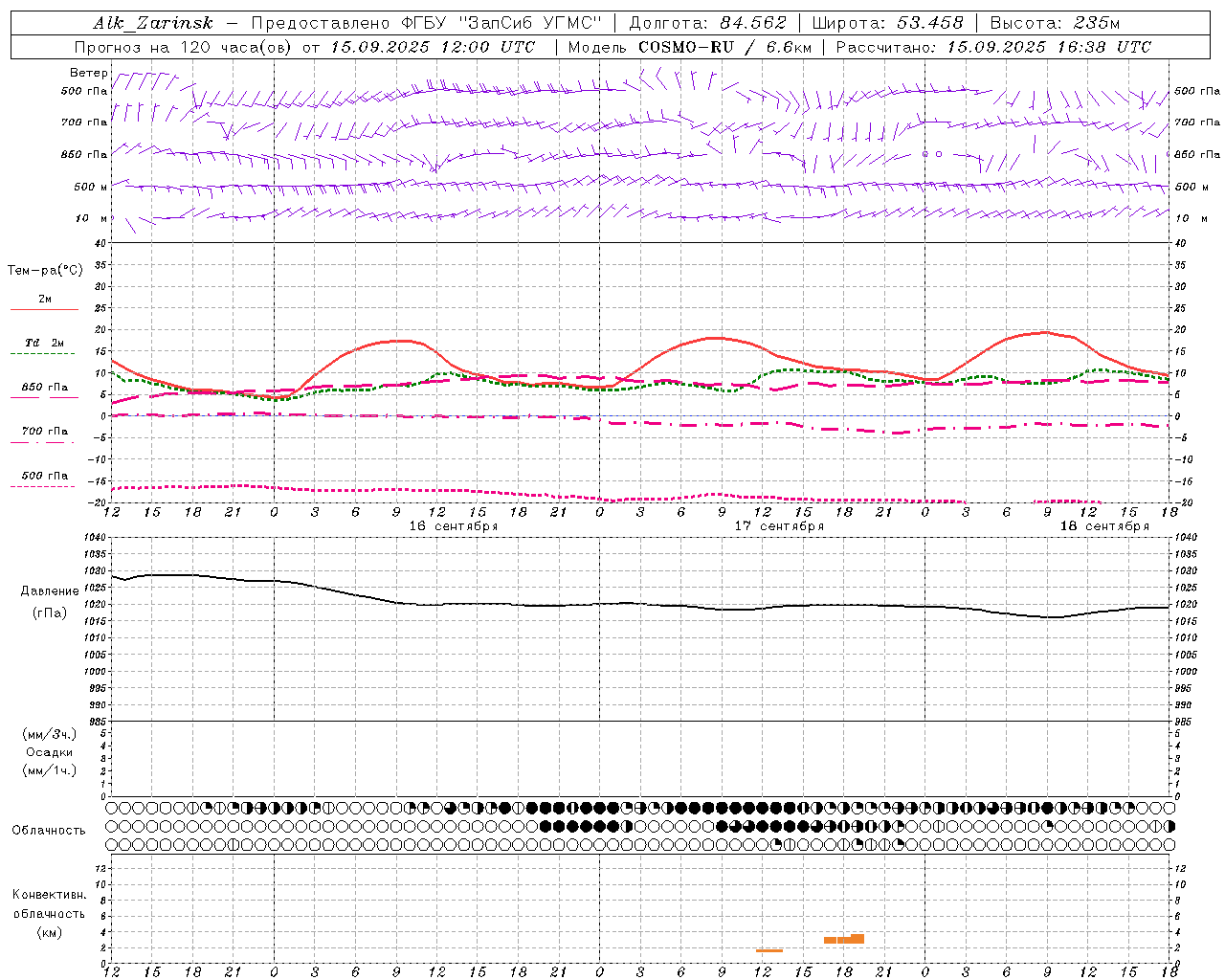Click the station name Alk_Zarinsk in header

153,23
